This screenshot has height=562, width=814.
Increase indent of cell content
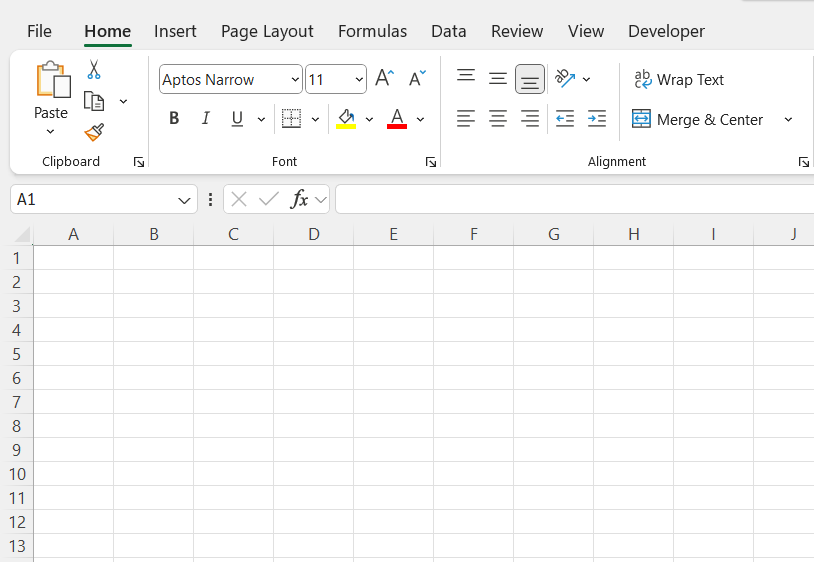coord(597,119)
